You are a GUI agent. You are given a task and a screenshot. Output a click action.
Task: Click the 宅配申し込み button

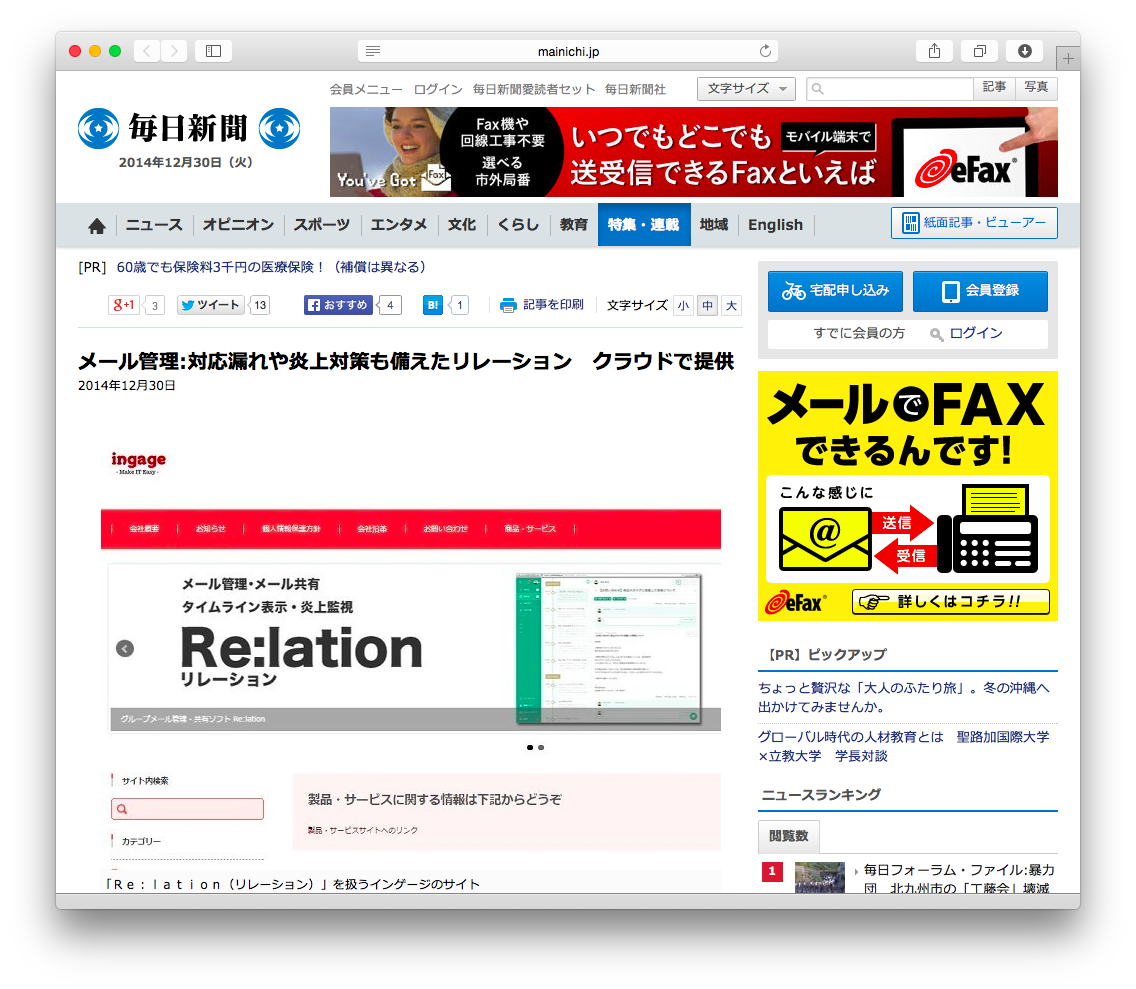835,291
